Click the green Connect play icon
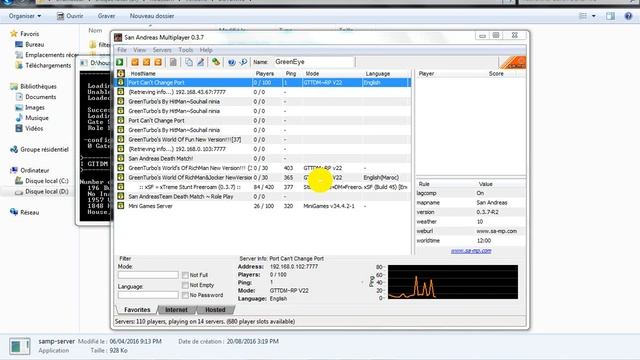The image size is (640, 360). pos(120,62)
